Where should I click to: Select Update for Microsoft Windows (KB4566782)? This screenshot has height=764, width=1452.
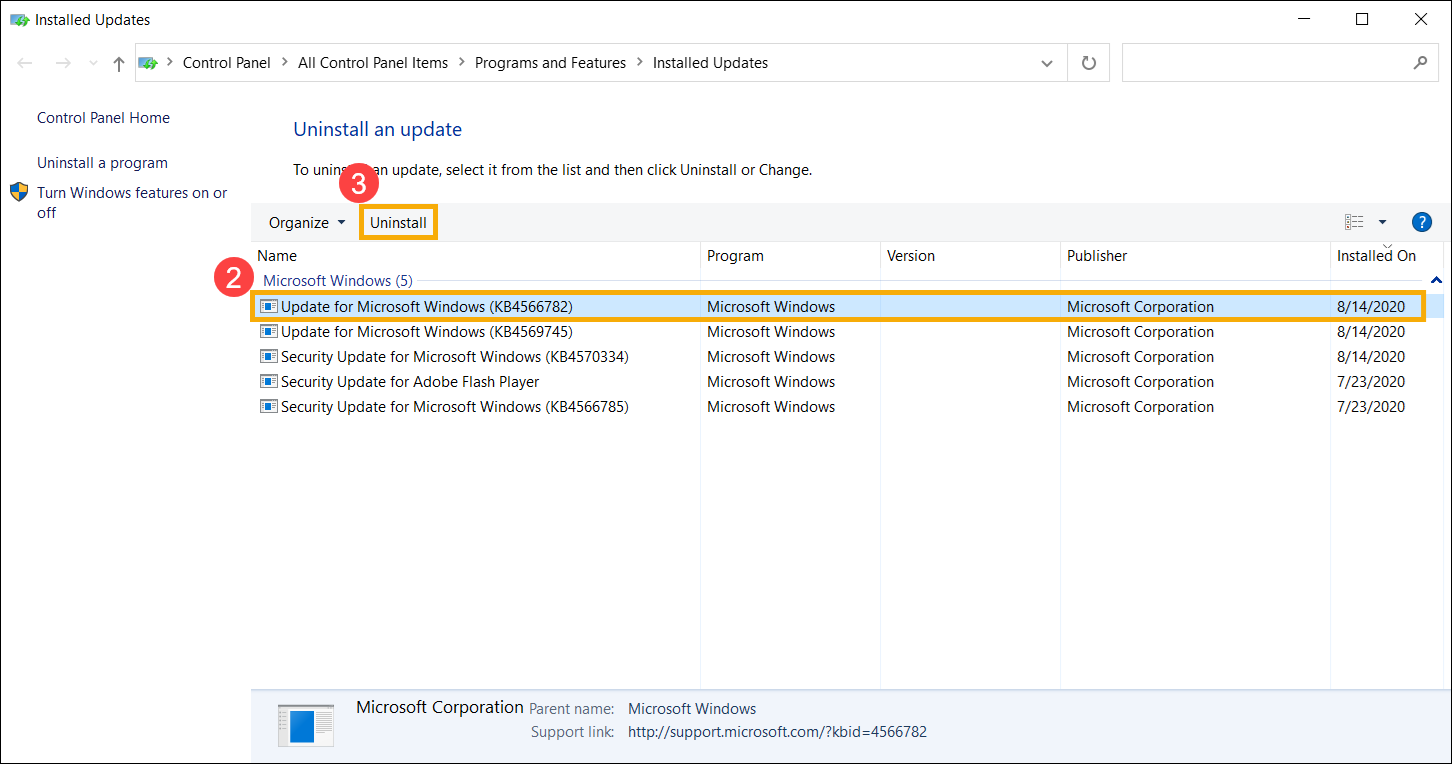(x=840, y=307)
